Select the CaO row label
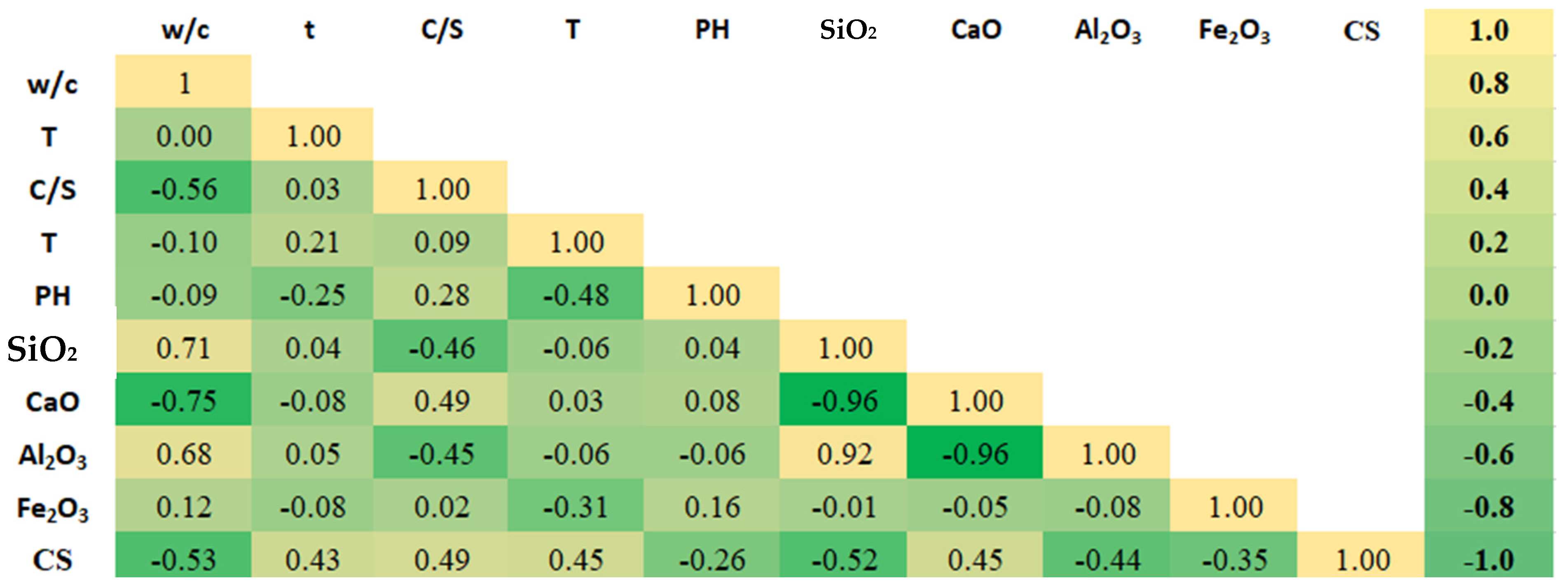This screenshot has width=1568, height=588. 52,402
